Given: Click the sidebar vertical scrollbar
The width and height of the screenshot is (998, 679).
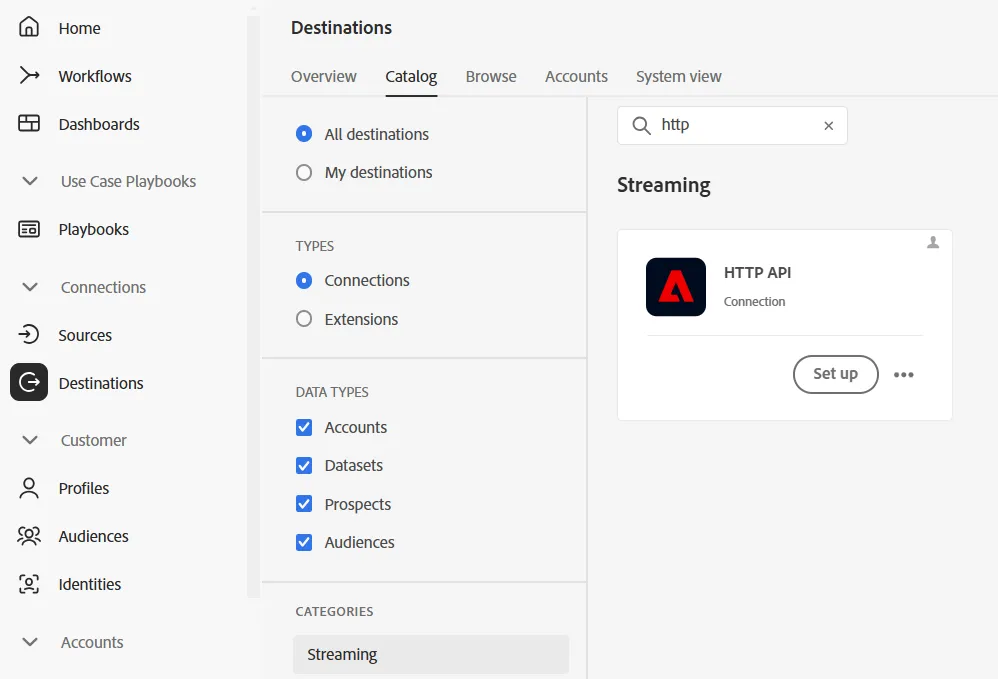Looking at the screenshot, I should 253,305.
